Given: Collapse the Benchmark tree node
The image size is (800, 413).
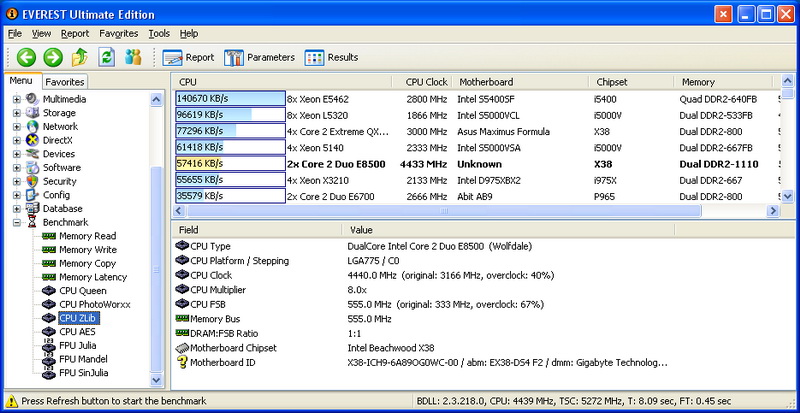Looking at the screenshot, I should (16, 223).
